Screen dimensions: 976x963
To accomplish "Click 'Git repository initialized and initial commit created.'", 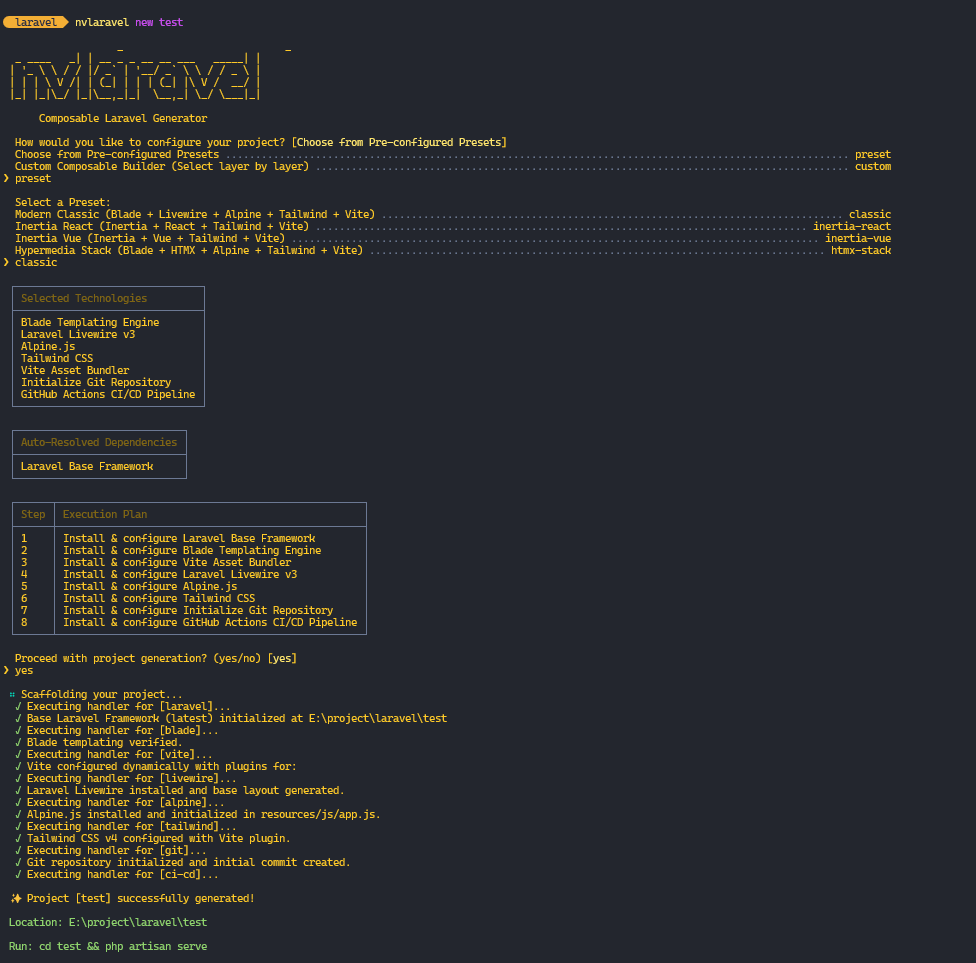I will pos(183,862).
